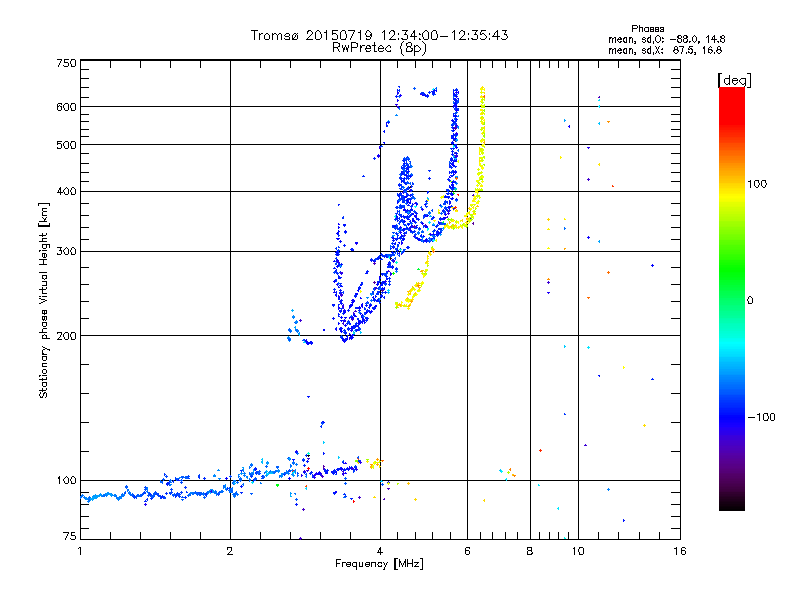
Task: Click the x-axis tick label '2'
Action: click(x=230, y=551)
